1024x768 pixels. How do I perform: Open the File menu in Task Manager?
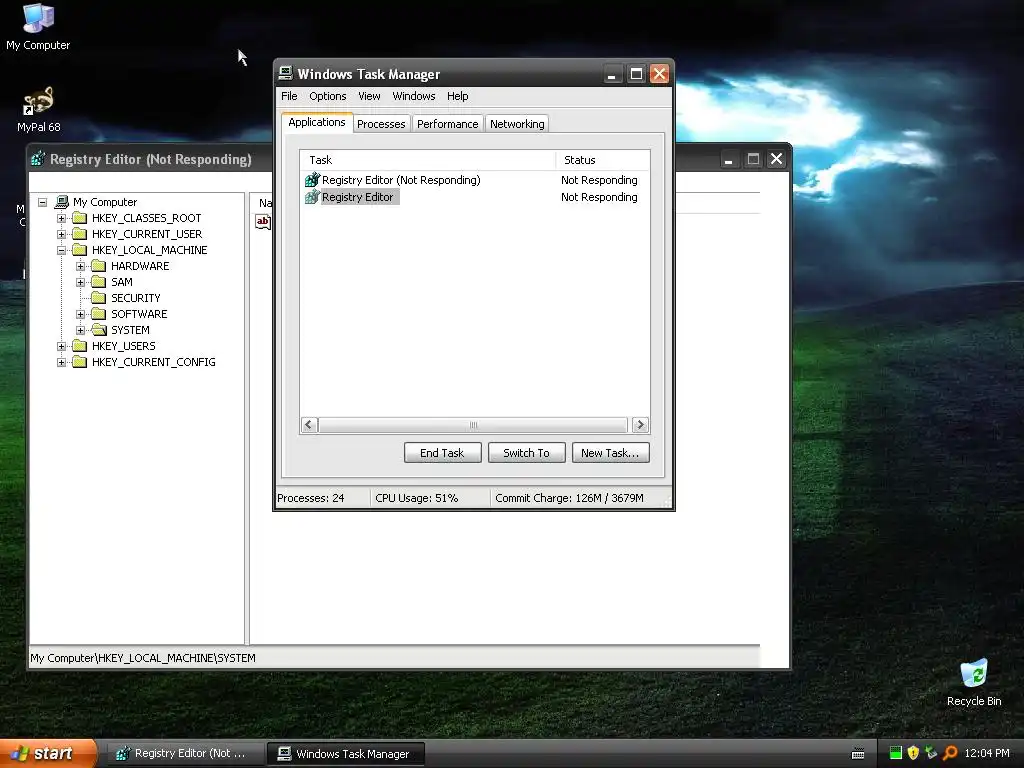289,96
